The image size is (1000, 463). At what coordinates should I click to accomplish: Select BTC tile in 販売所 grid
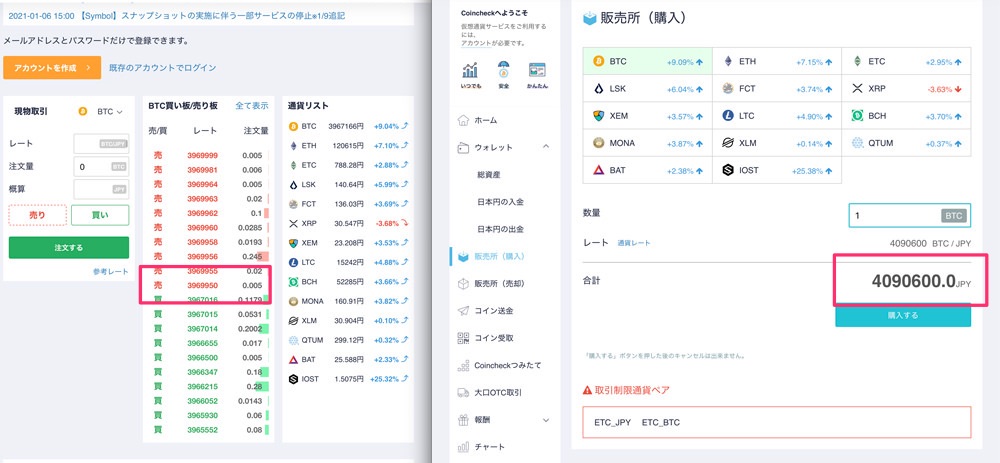coord(647,62)
